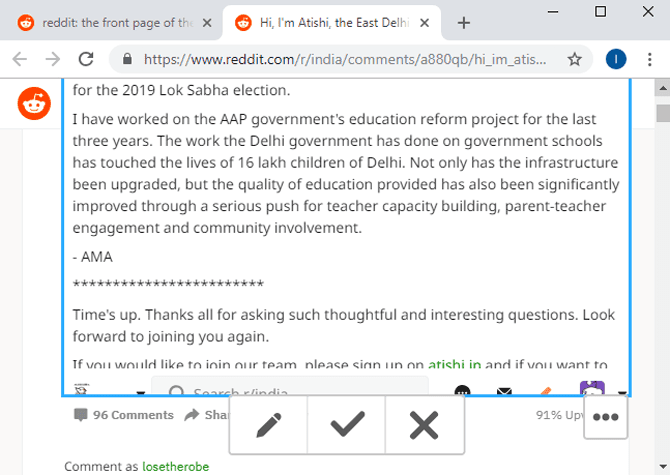Confirm selection with the checkmark icon
670x475 pixels.
click(346, 425)
